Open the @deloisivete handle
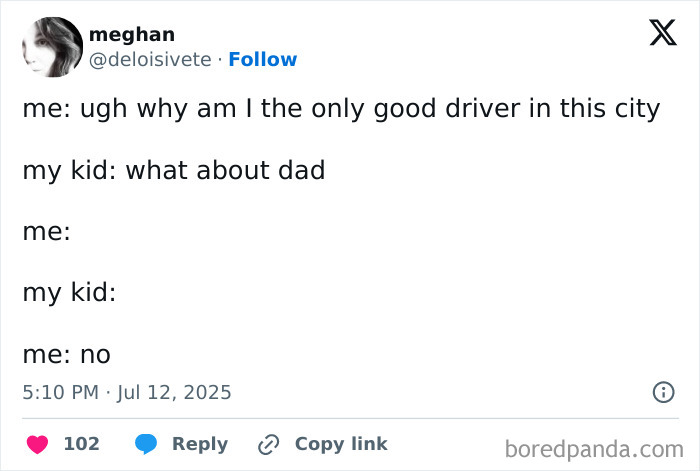700x471 pixels. 150,59
